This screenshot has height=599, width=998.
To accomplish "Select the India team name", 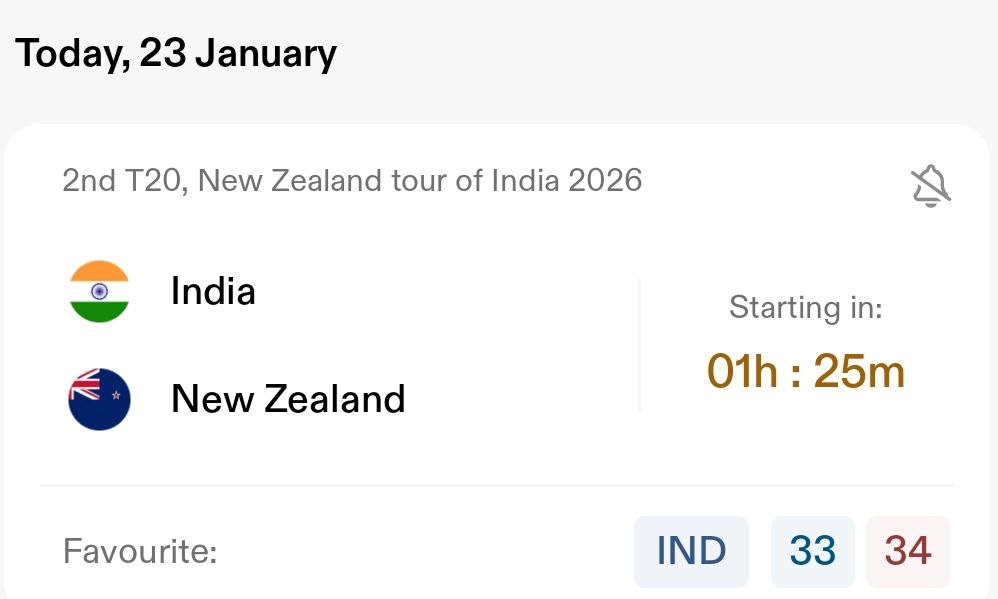I will [213, 291].
